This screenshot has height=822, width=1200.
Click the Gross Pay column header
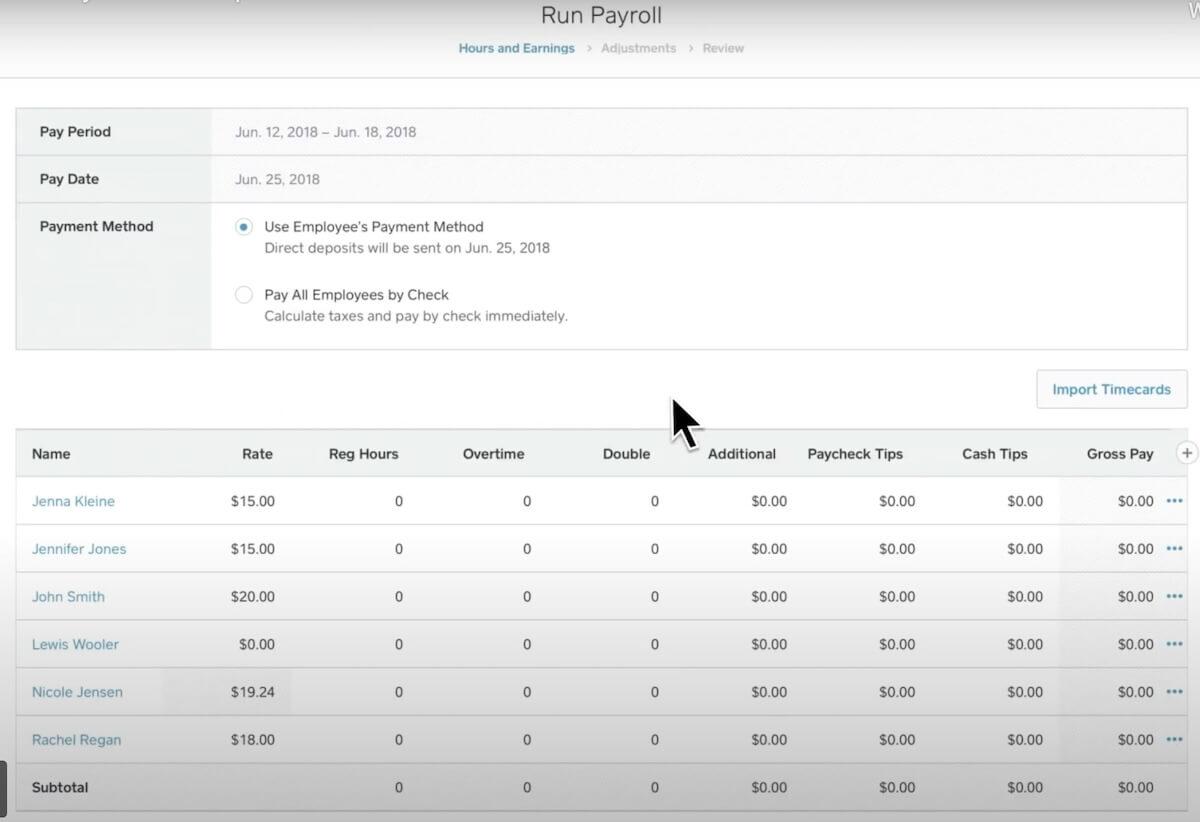pyautogui.click(x=1120, y=454)
